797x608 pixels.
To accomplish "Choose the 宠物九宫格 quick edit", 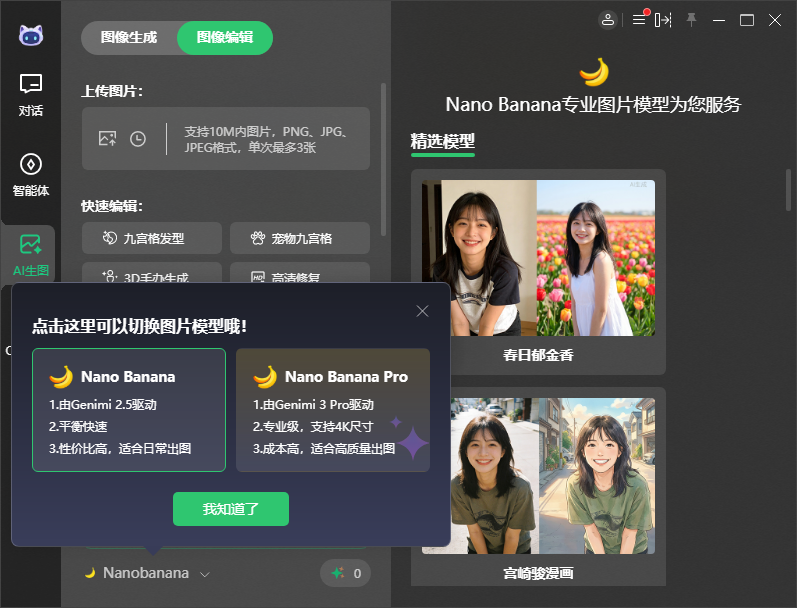I will [300, 238].
